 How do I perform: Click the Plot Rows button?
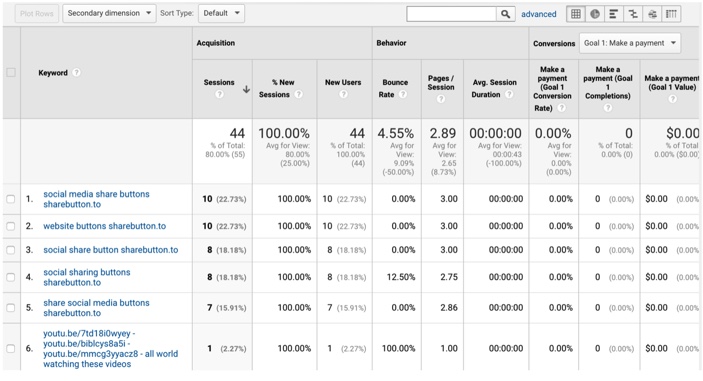pyautogui.click(x=37, y=13)
